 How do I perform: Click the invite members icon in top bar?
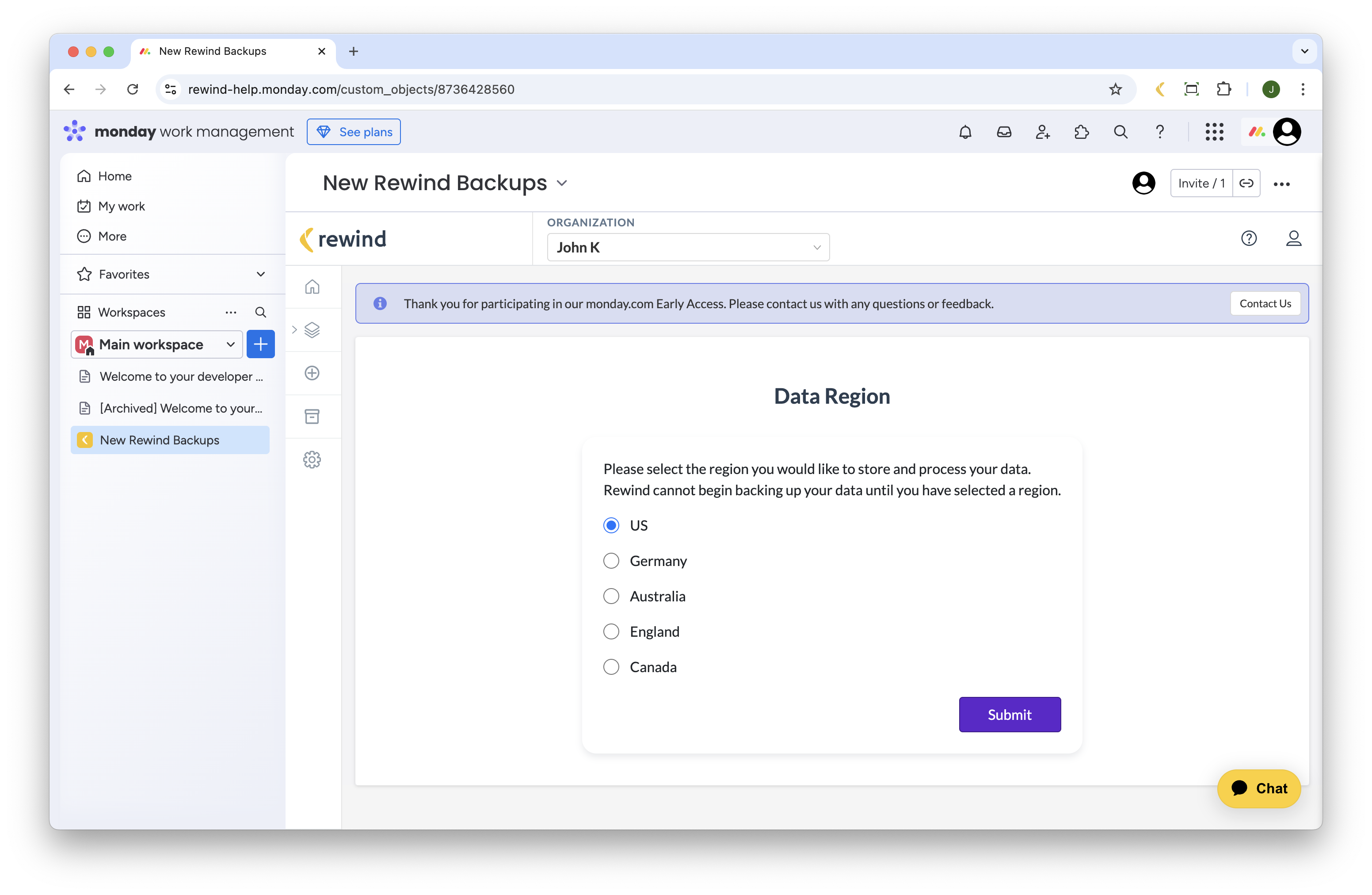[x=1042, y=132]
